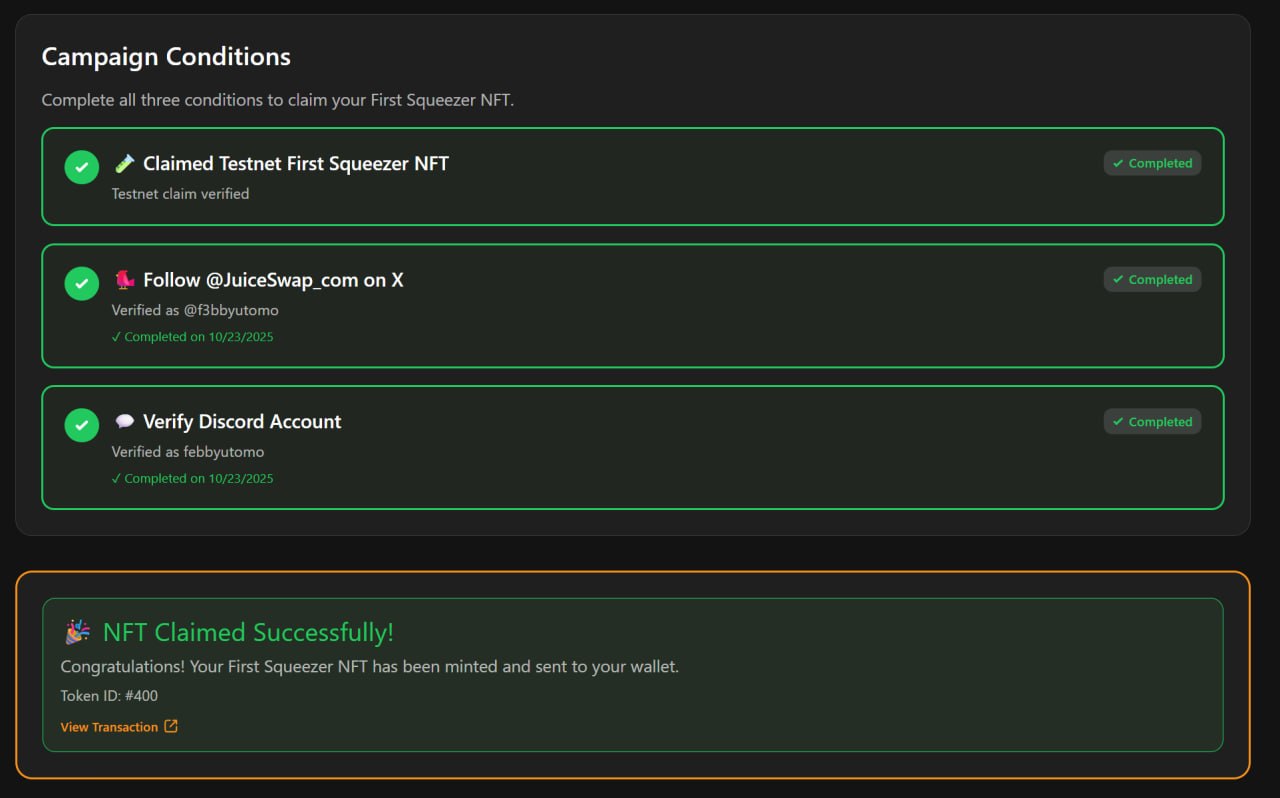
Task: Click the speech bubble icon beside Verify Discord
Action: click(x=124, y=421)
